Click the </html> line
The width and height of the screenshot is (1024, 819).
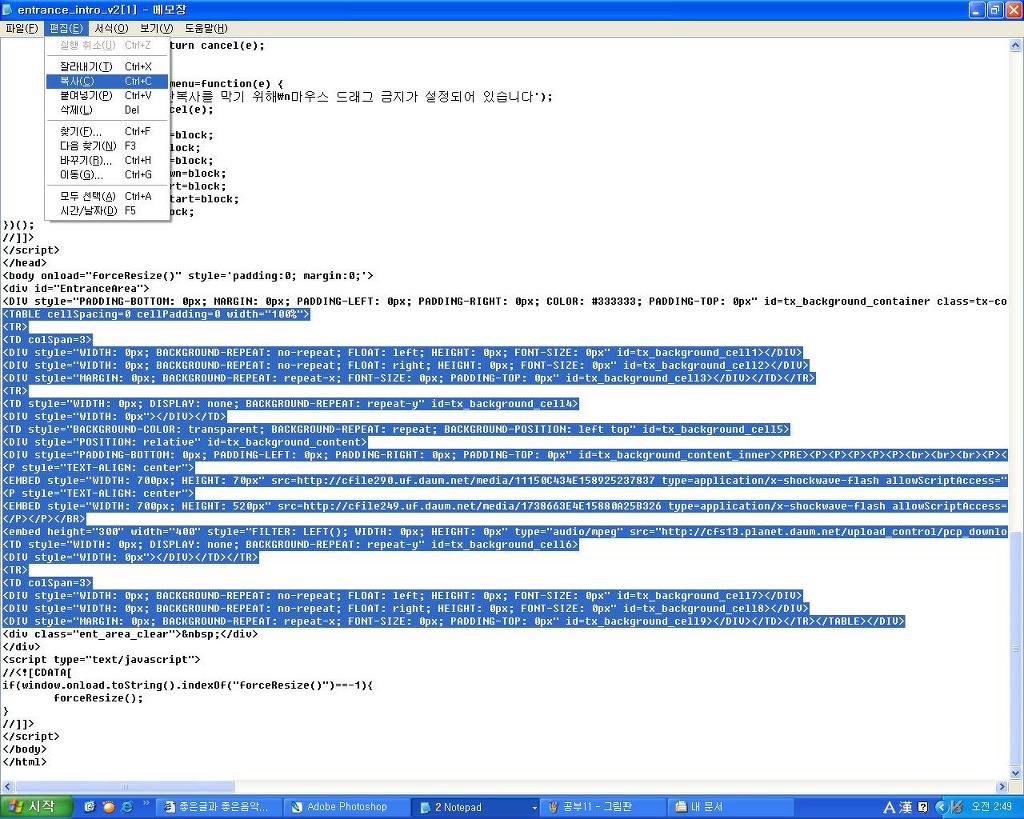pos(25,762)
